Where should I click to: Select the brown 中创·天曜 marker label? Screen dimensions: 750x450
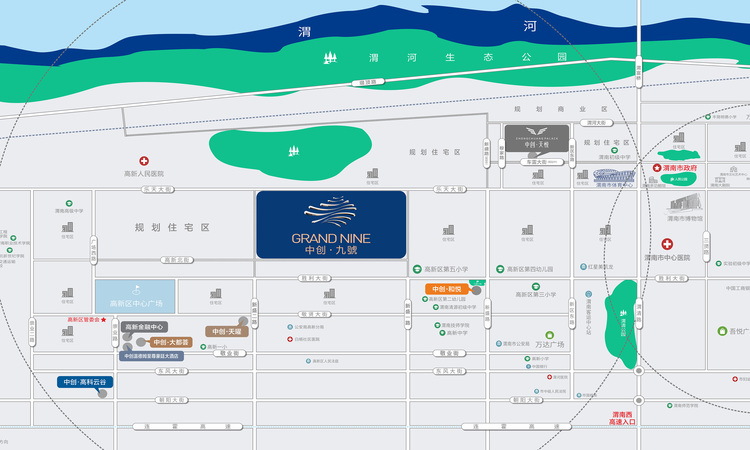(227, 331)
